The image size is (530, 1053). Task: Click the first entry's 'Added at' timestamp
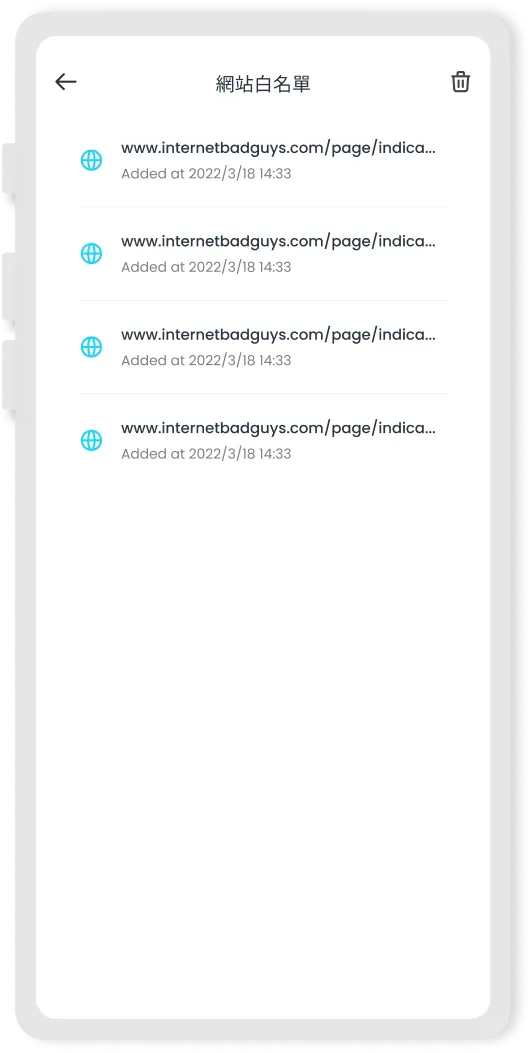point(206,174)
